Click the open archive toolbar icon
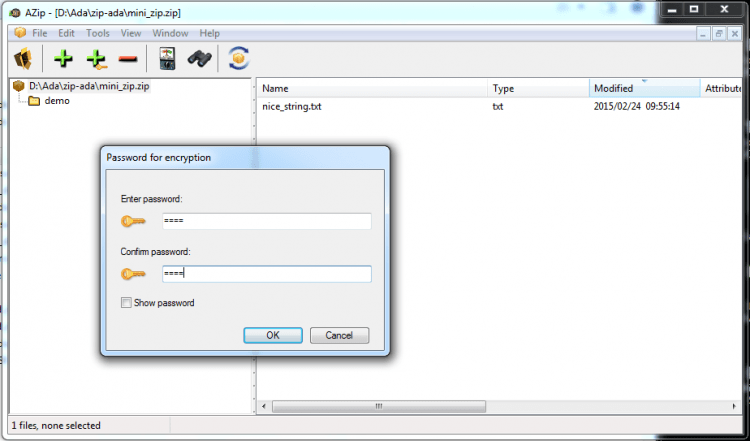The image size is (750, 441). point(23,59)
